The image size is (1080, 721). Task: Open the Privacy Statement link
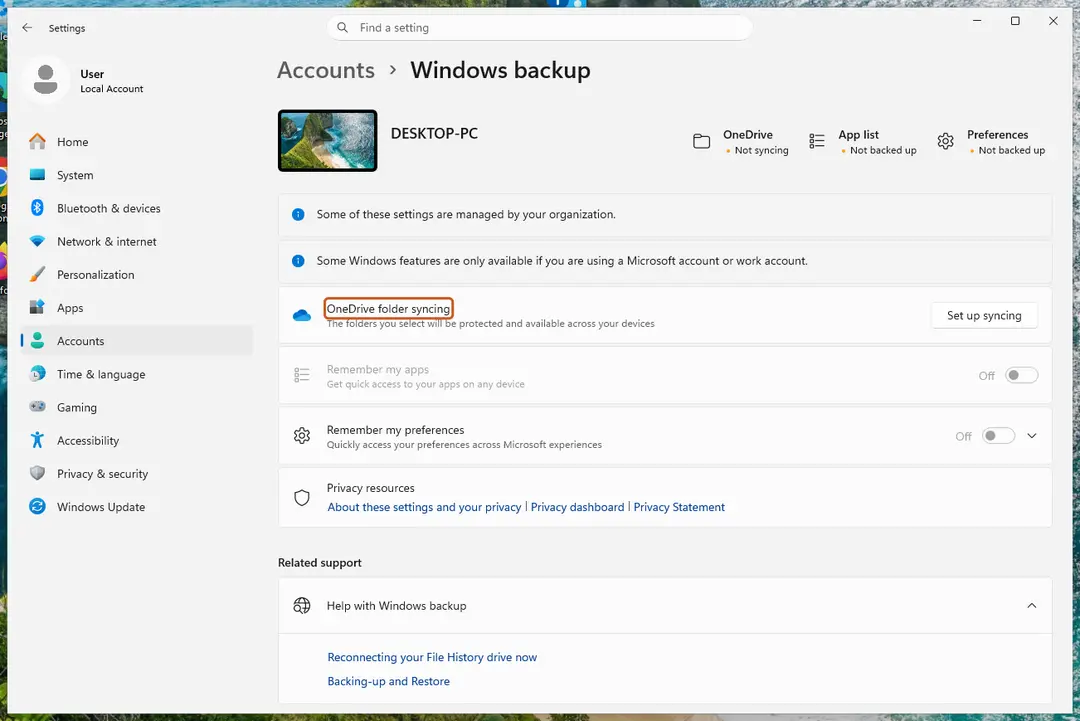point(679,507)
